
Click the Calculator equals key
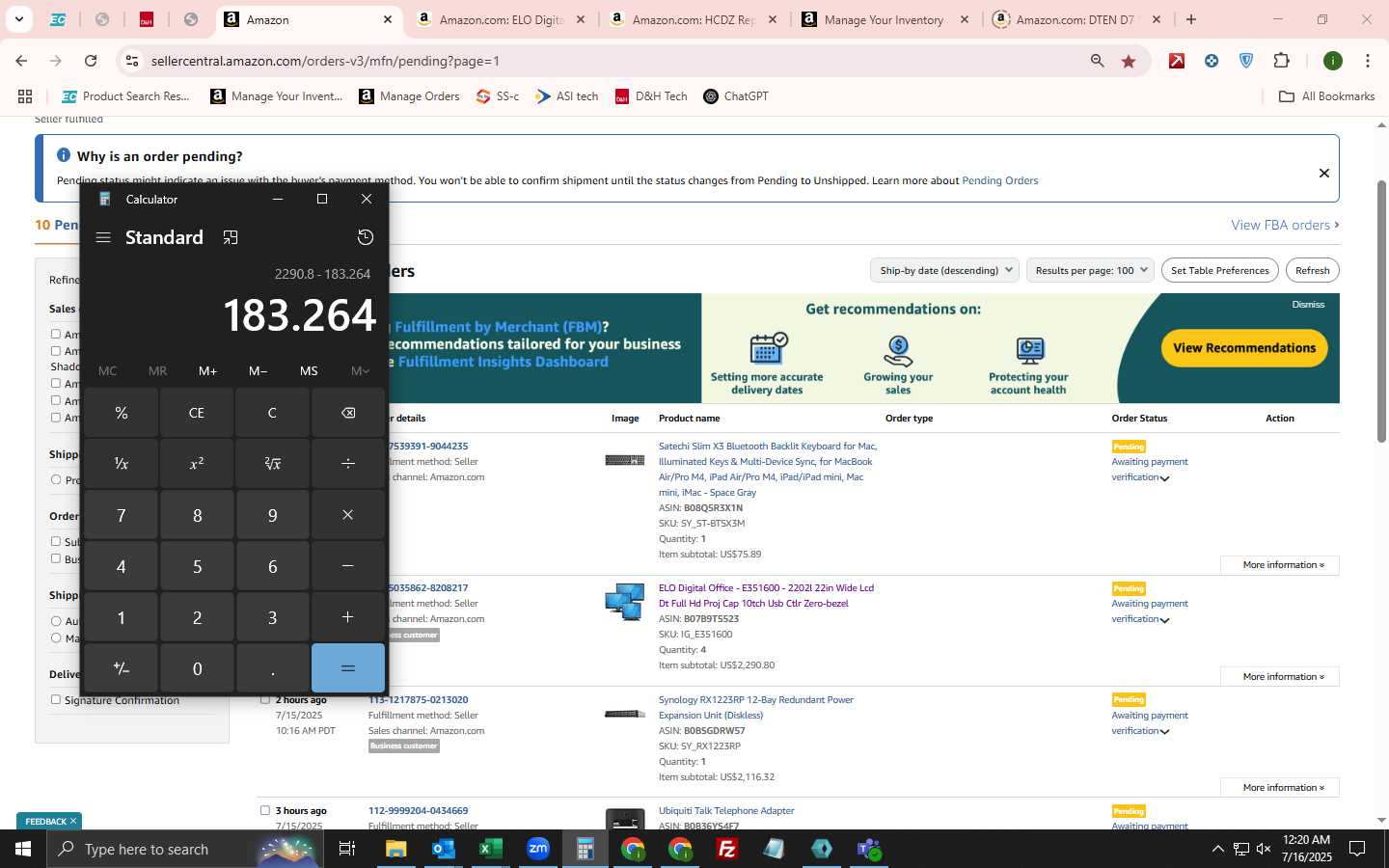coord(348,667)
